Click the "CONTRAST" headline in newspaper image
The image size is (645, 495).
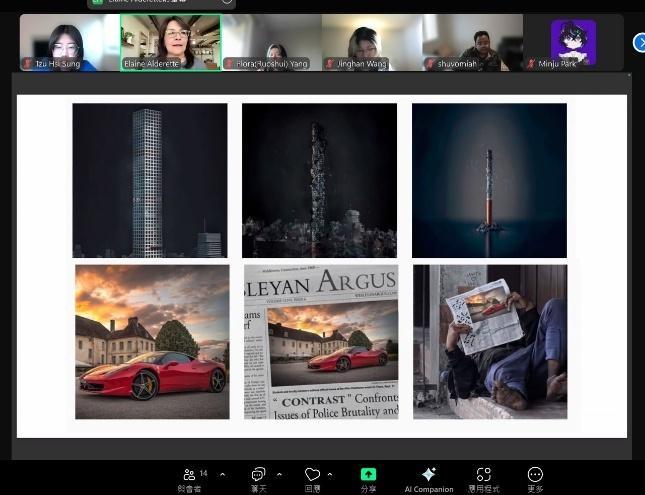[312, 401]
